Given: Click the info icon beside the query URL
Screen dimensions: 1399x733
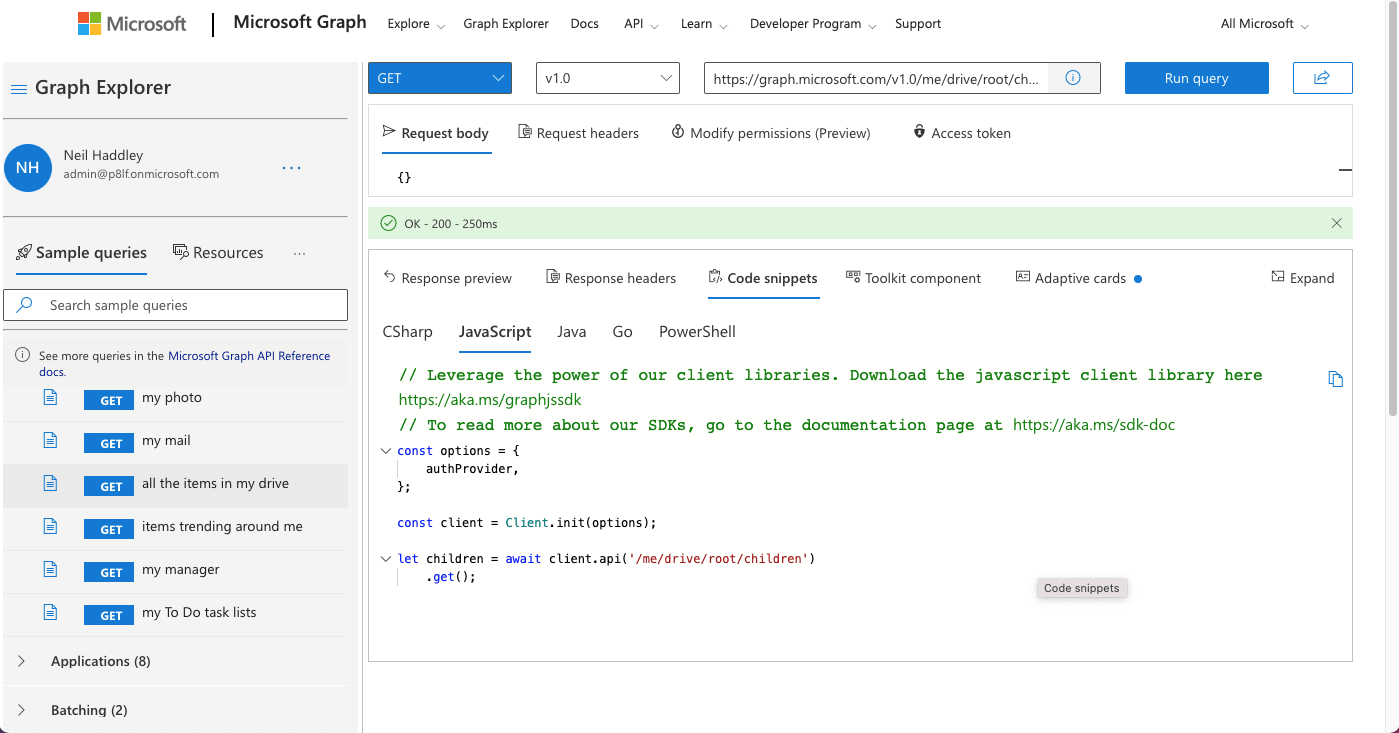Looking at the screenshot, I should 1073,78.
